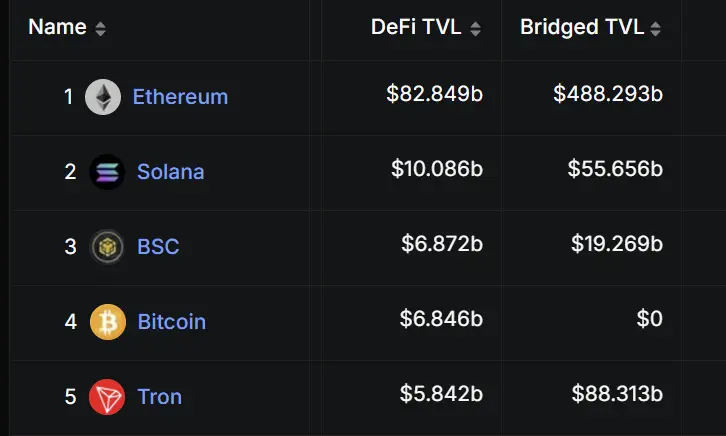The height and width of the screenshot is (436, 726).
Task: Sort using the DeFi TVL arrows icon
Action: (x=475, y=29)
